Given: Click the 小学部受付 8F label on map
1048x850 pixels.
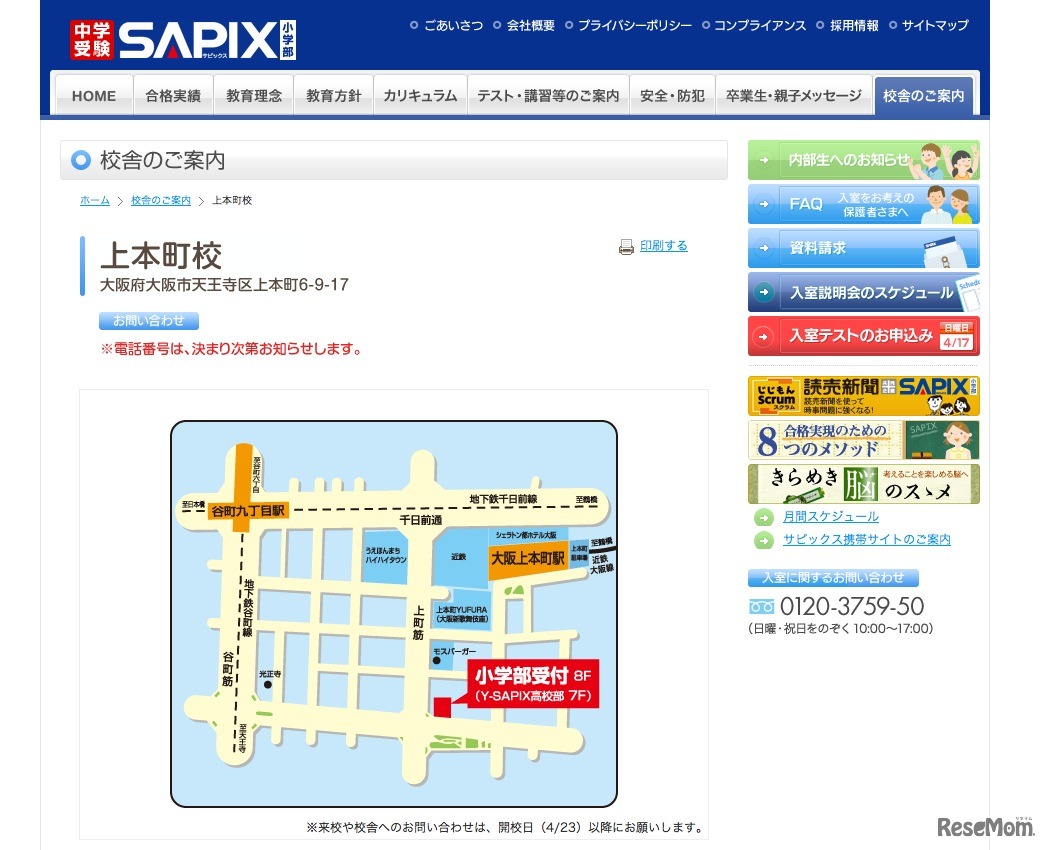Looking at the screenshot, I should [x=533, y=684].
